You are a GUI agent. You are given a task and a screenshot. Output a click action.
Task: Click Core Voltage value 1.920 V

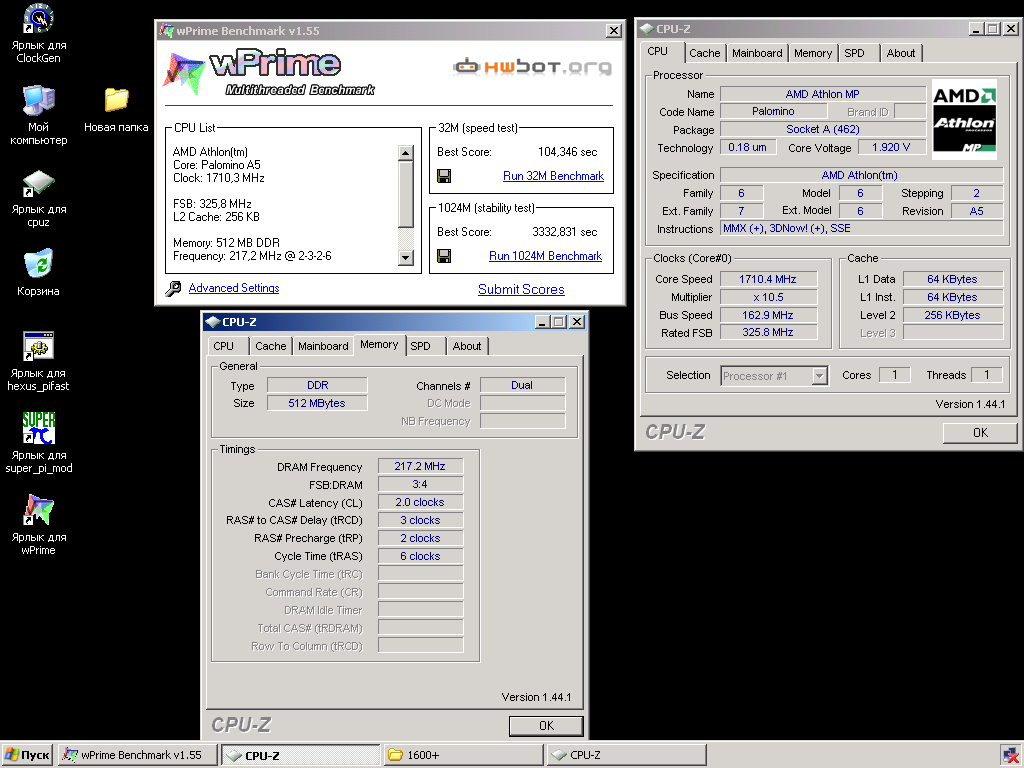(x=891, y=148)
